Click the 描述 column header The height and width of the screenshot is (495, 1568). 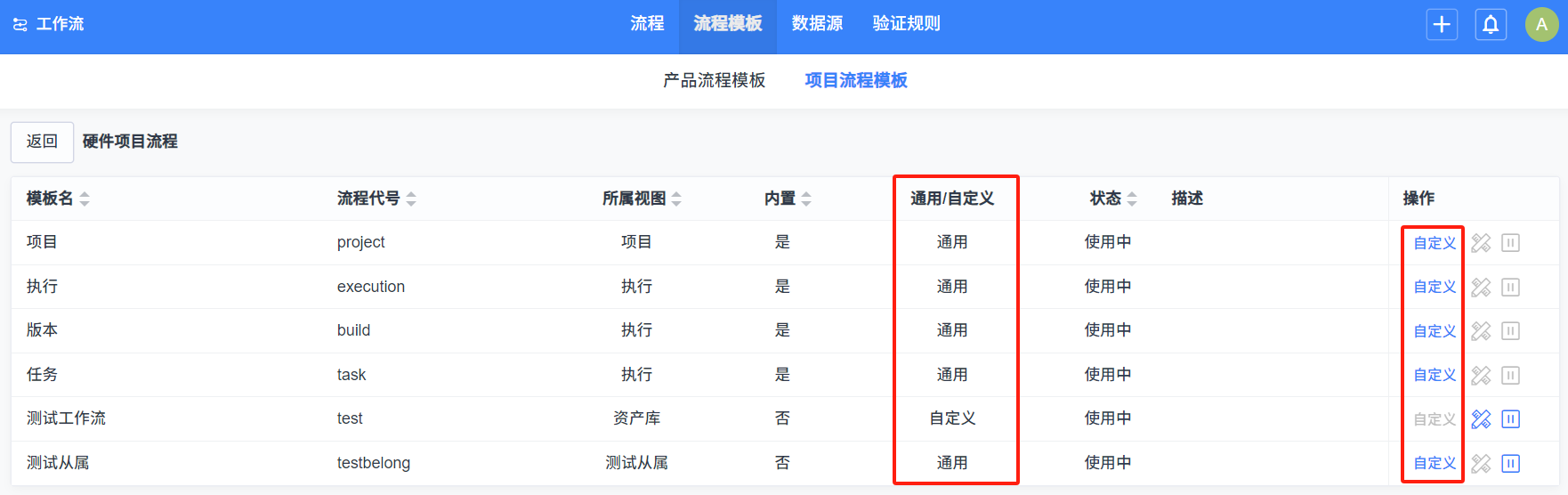point(1187,199)
